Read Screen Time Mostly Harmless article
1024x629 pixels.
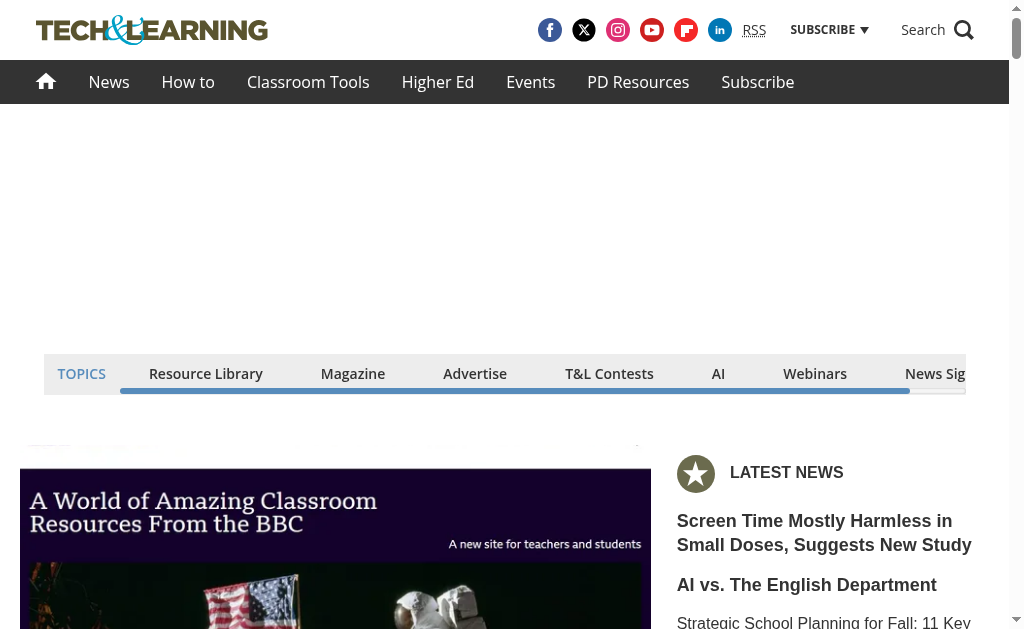click(x=824, y=532)
